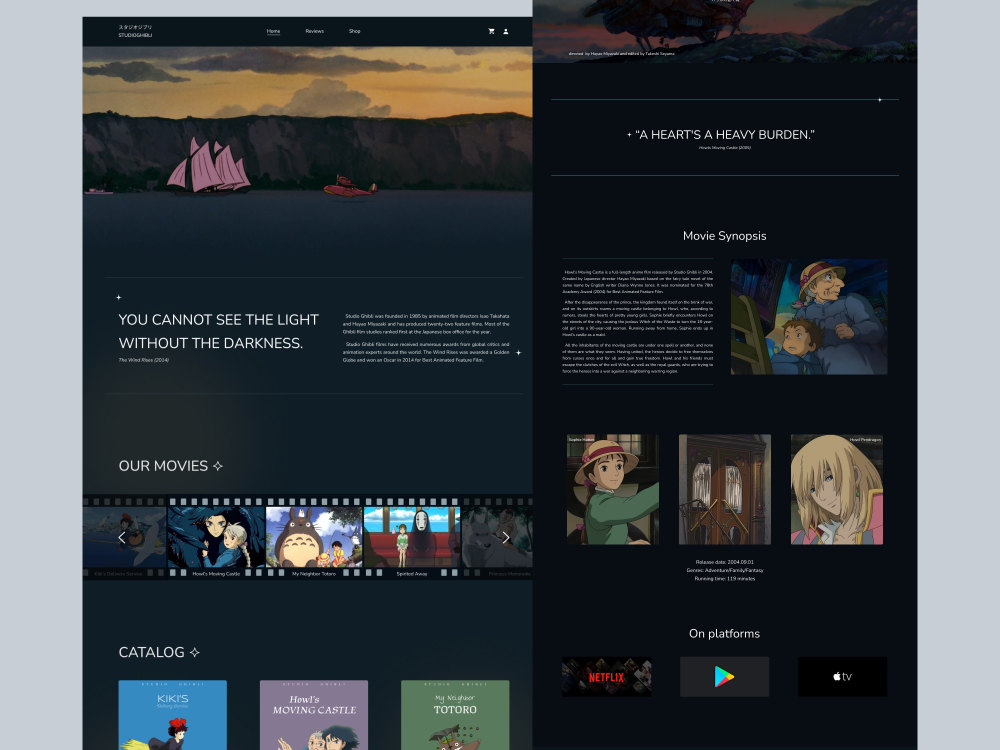Click "The Wind Rises (2014)" caption
Screen dimensions: 1000x750
pos(143,360)
